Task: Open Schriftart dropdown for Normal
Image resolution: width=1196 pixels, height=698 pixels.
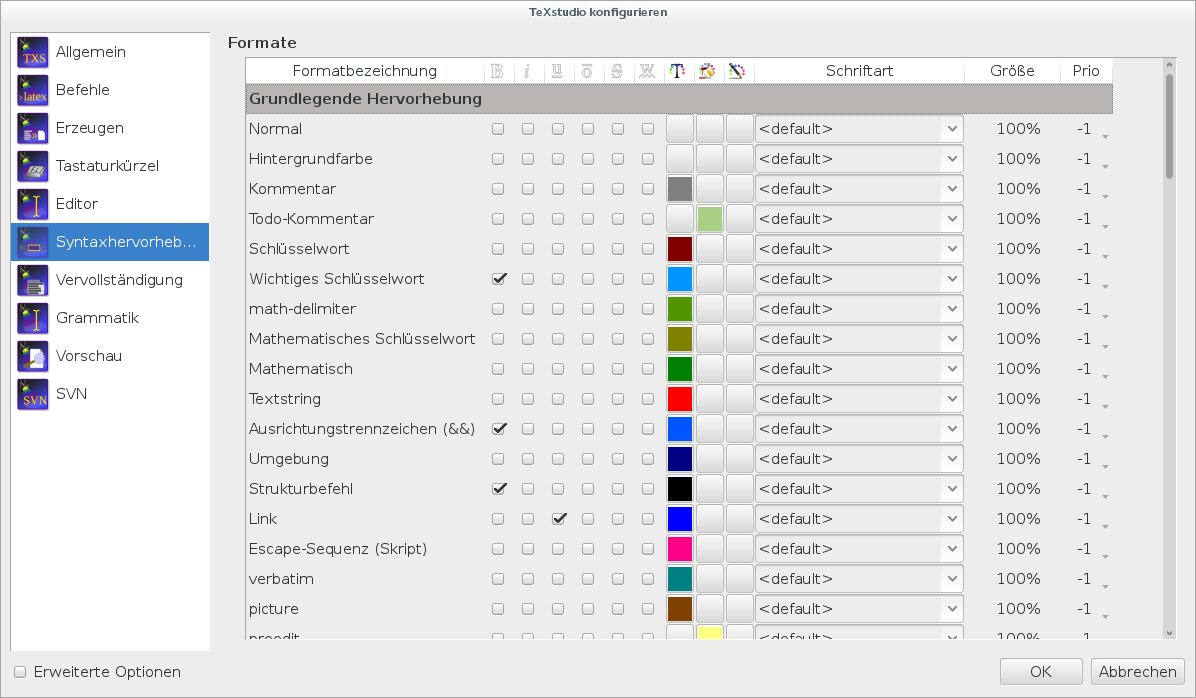Action: point(859,129)
